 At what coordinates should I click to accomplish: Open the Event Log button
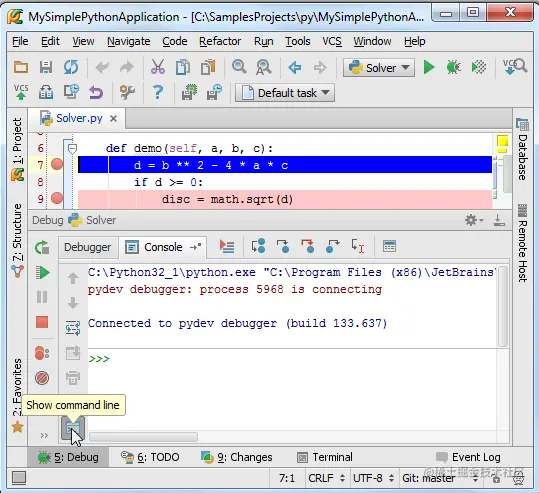click(468, 457)
